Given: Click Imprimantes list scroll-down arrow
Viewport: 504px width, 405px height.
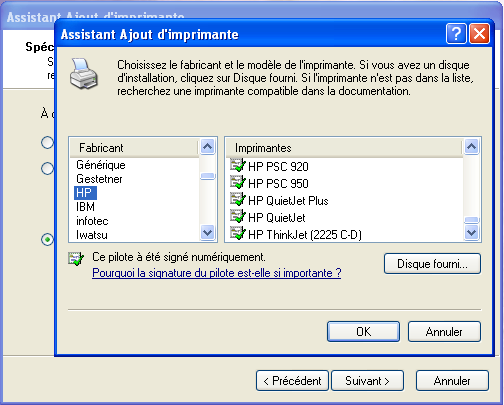Looking at the screenshot, I should pyautogui.click(x=471, y=232).
